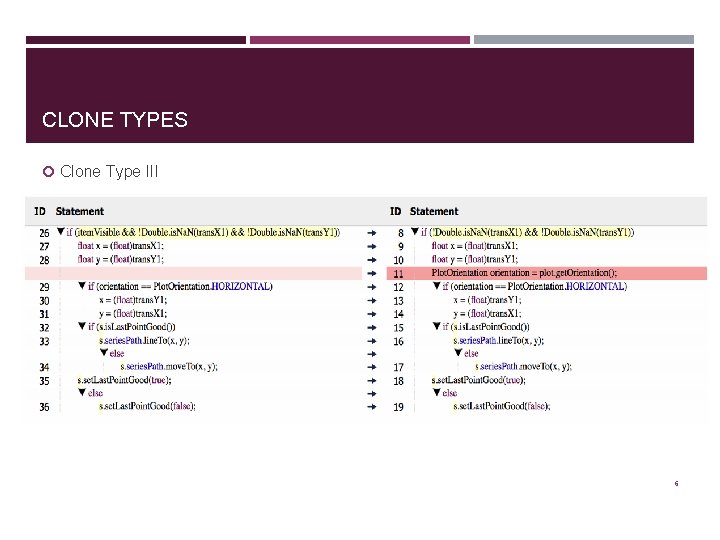Image resolution: width=720 pixels, height=540 pixels.
Task: Collapse the row 26 itemVisible if-block triangle
Action: point(60,232)
